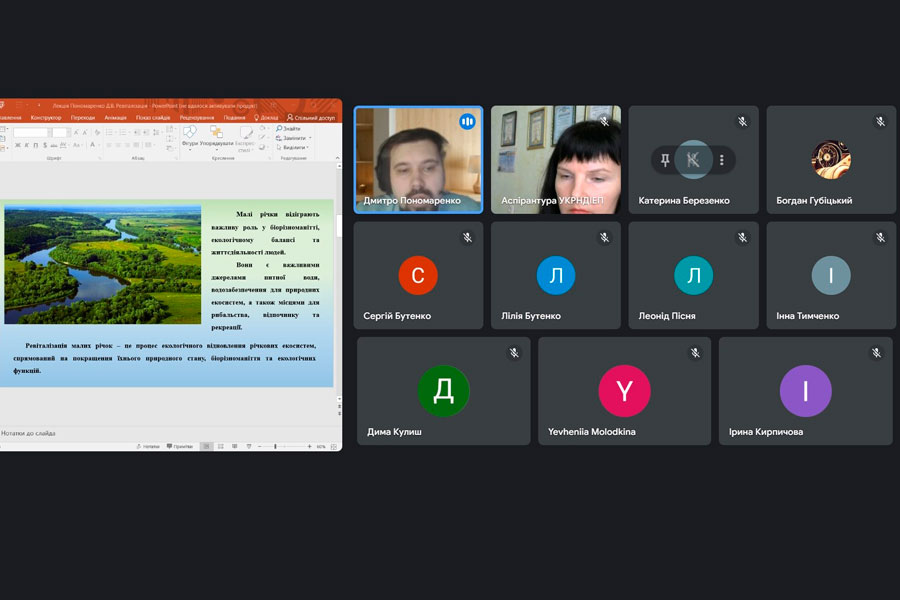Click the river landscape image on the slide
900x600 pixels.
(103, 265)
